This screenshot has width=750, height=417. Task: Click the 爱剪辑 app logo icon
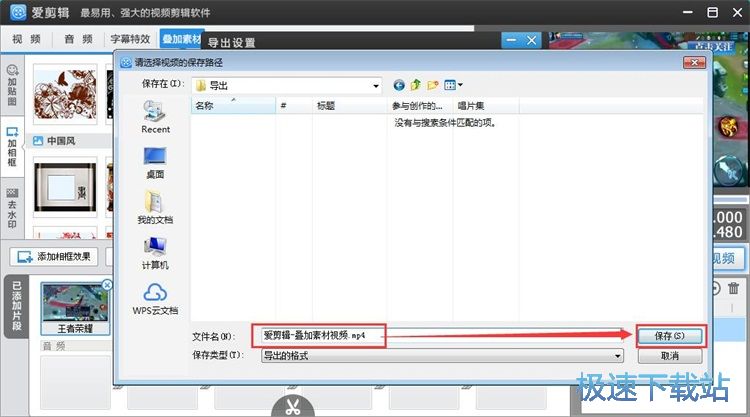tap(18, 12)
